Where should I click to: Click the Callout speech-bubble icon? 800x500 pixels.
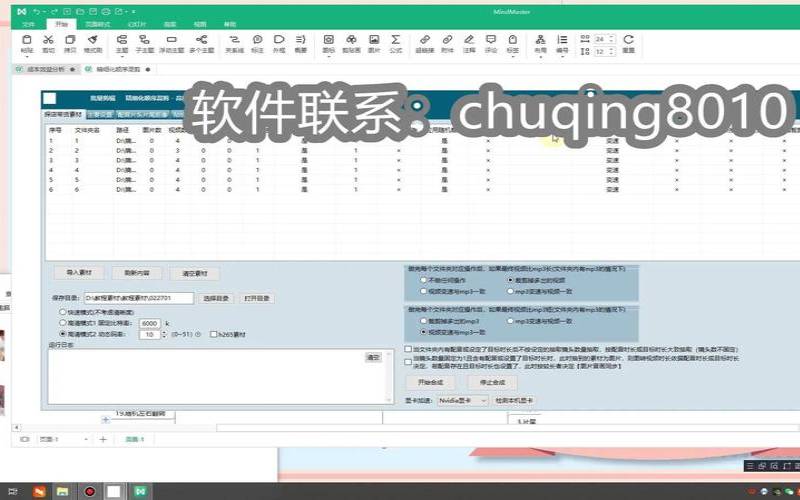coord(258,40)
